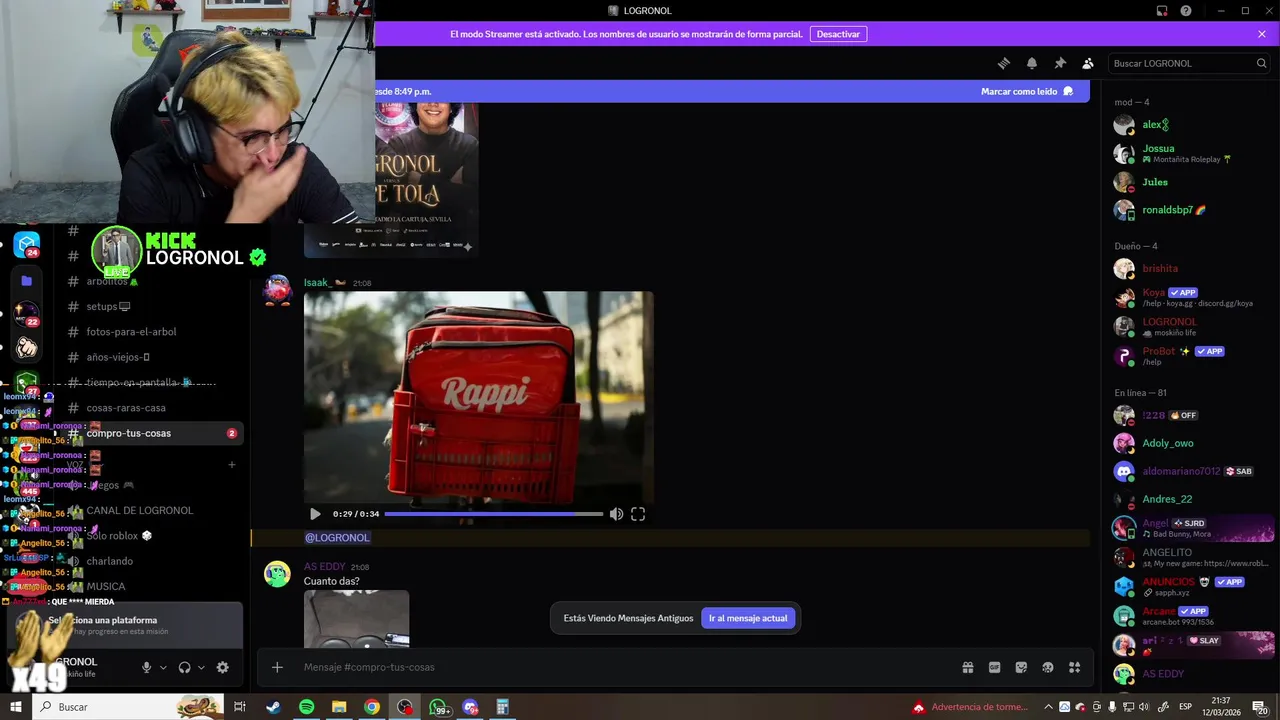Screen dimensions: 1280x720
Task: Open Windows Start menu
Action: coord(15,707)
